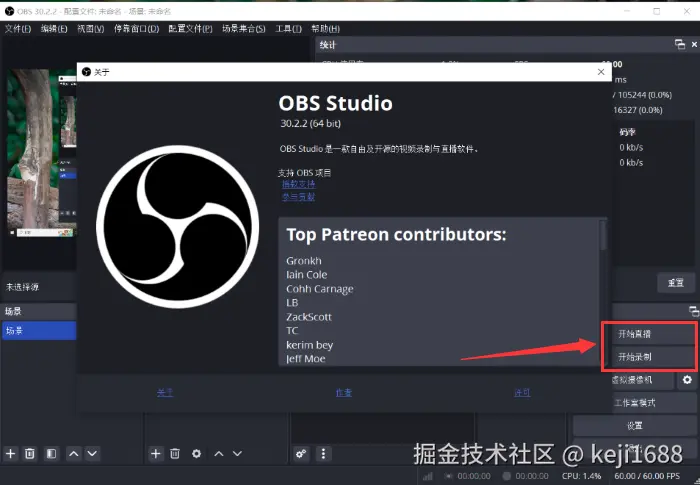Click contributor name ZackScott
This screenshot has height=485, width=700.
[309, 317]
